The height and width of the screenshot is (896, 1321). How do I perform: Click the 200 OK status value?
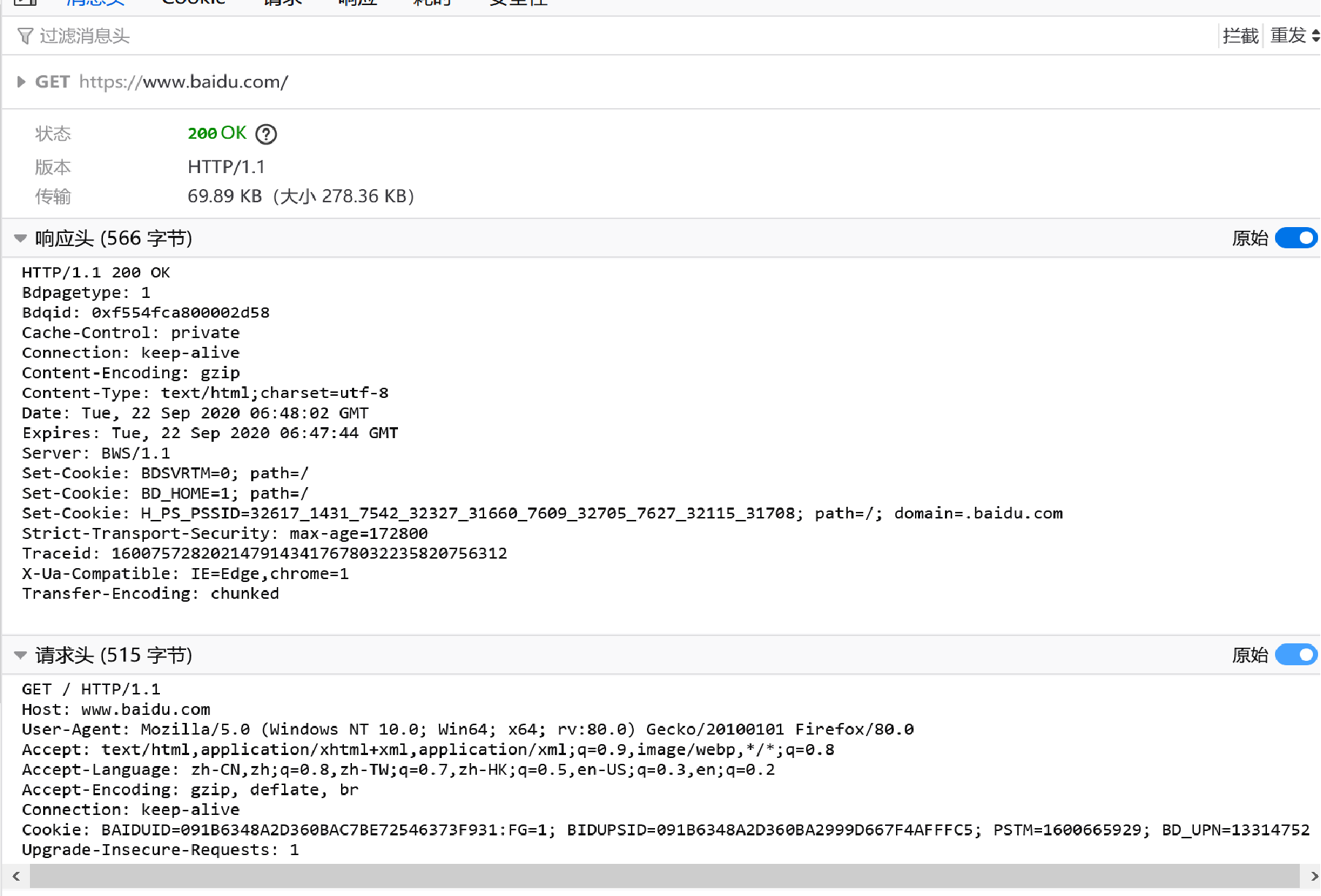(x=217, y=133)
